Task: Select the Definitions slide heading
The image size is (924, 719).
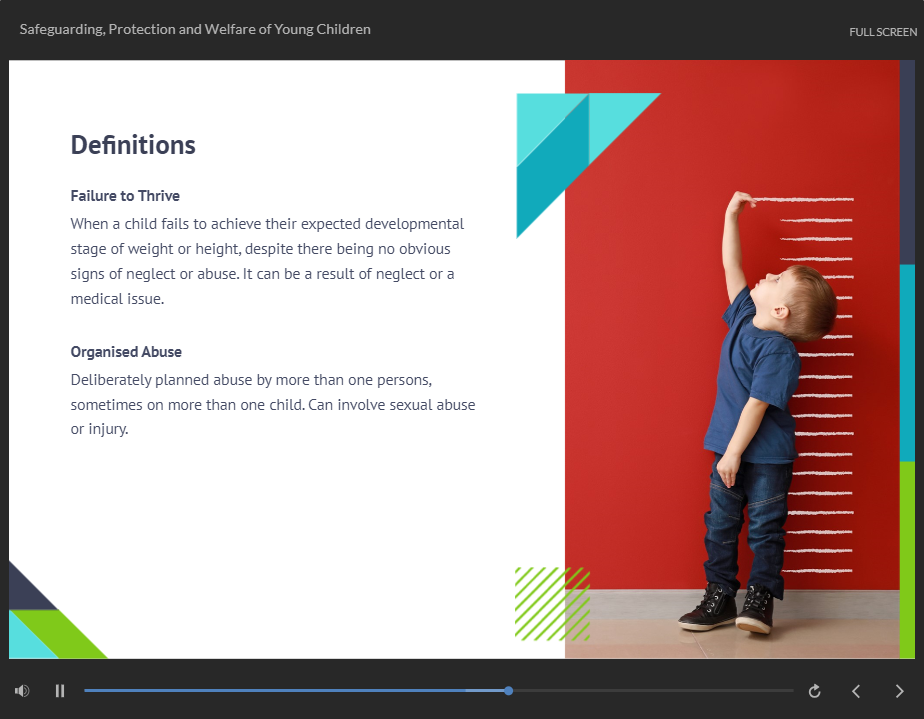Action: click(133, 145)
